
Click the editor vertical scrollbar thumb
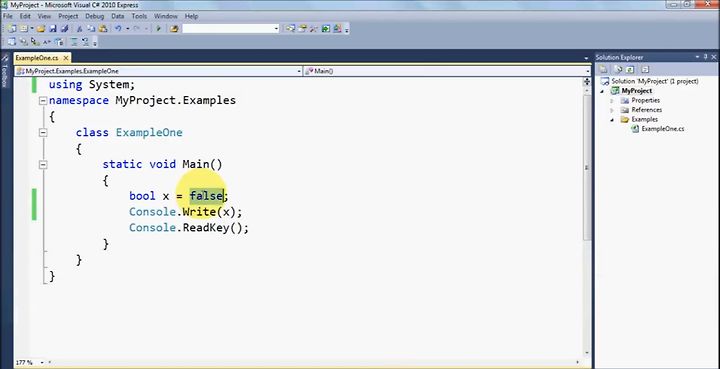(x=587, y=168)
